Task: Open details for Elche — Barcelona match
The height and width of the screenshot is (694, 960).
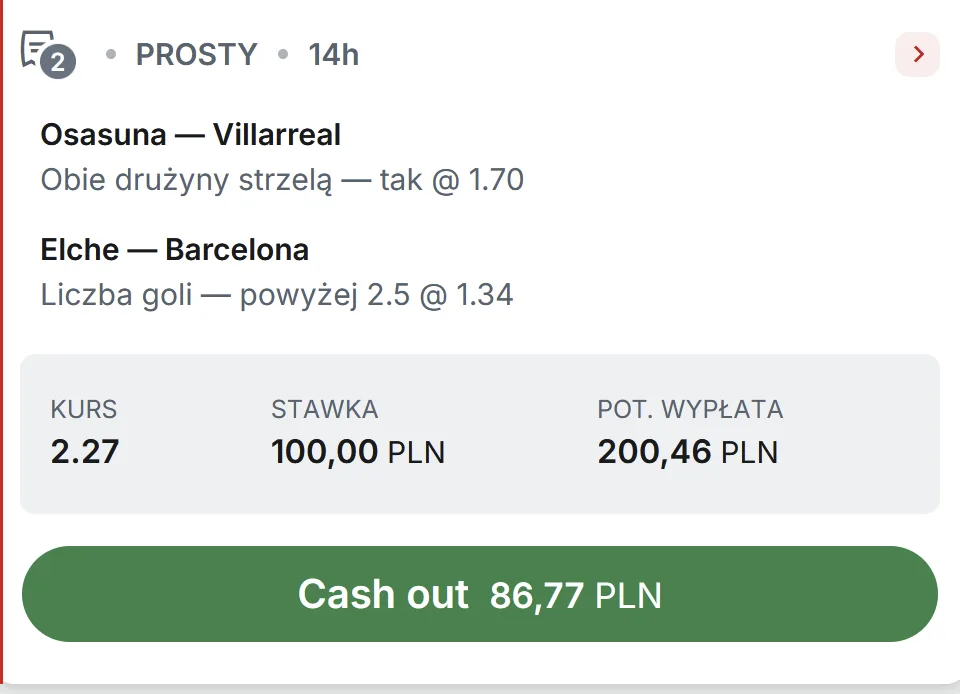Action: pyautogui.click(x=174, y=249)
